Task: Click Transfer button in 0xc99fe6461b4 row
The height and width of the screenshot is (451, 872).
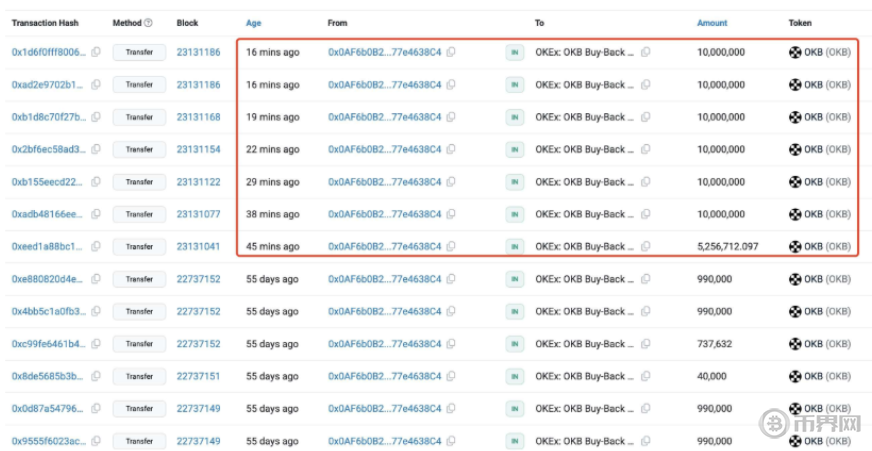Action: click(139, 344)
